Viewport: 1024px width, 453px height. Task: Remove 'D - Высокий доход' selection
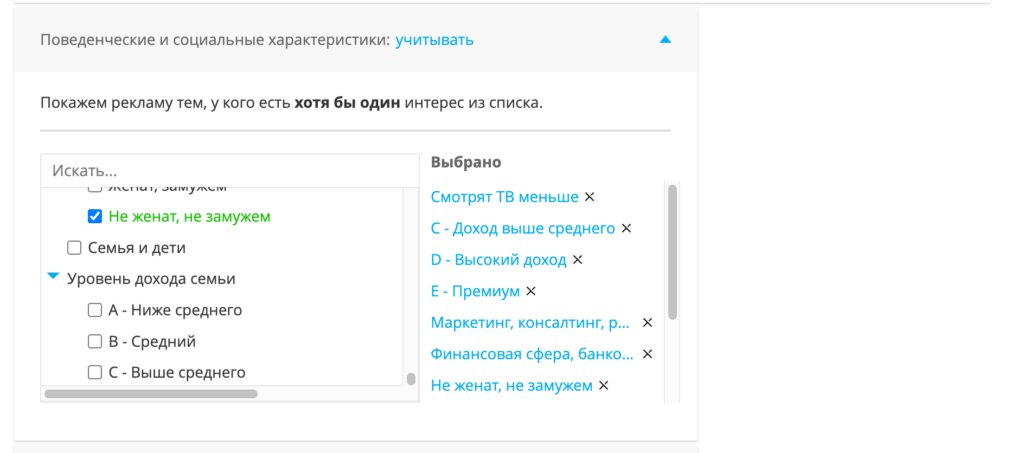pos(577,260)
